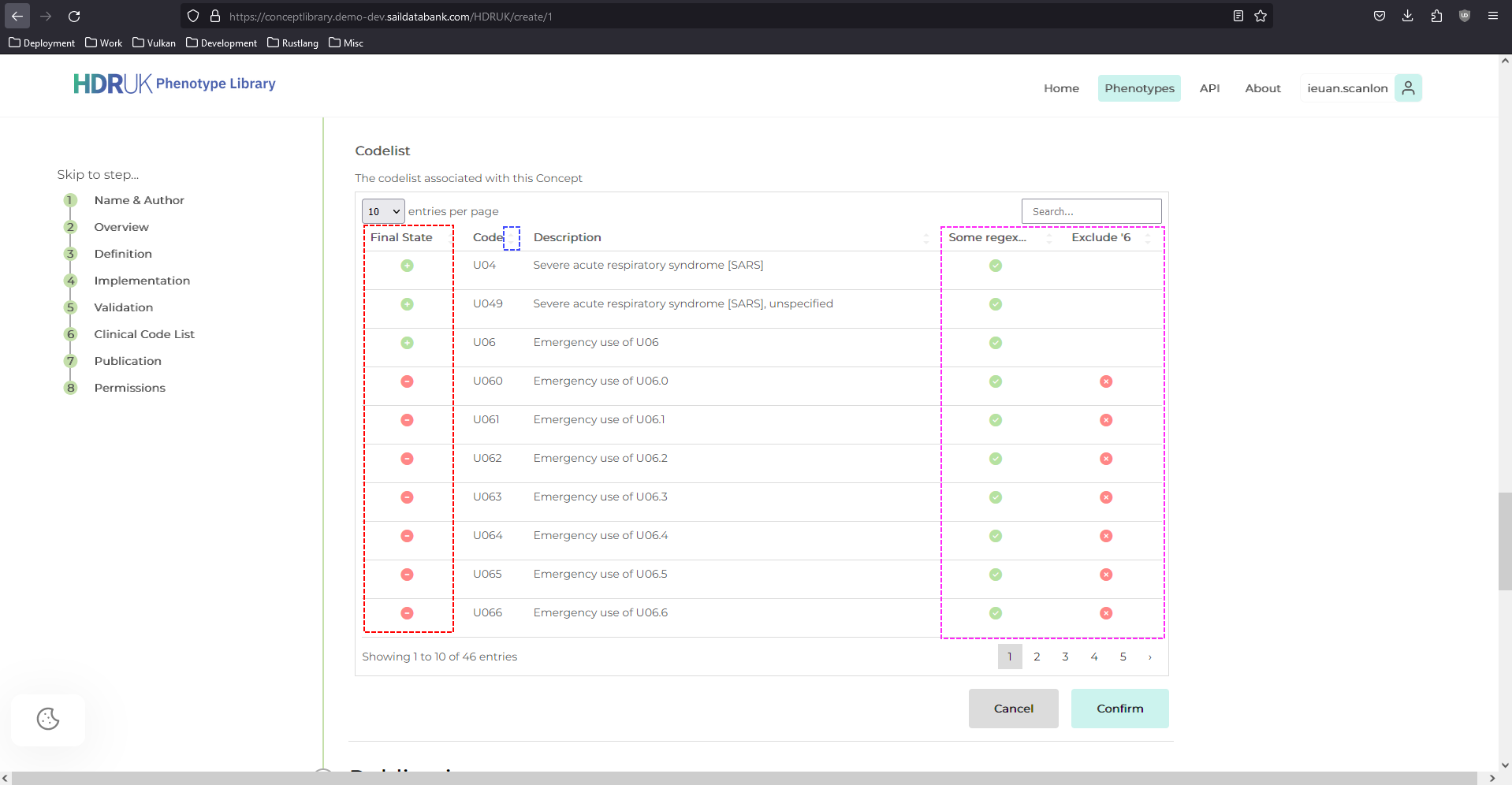Click the red final state icon for U060
The image size is (1512, 785).
407,381
